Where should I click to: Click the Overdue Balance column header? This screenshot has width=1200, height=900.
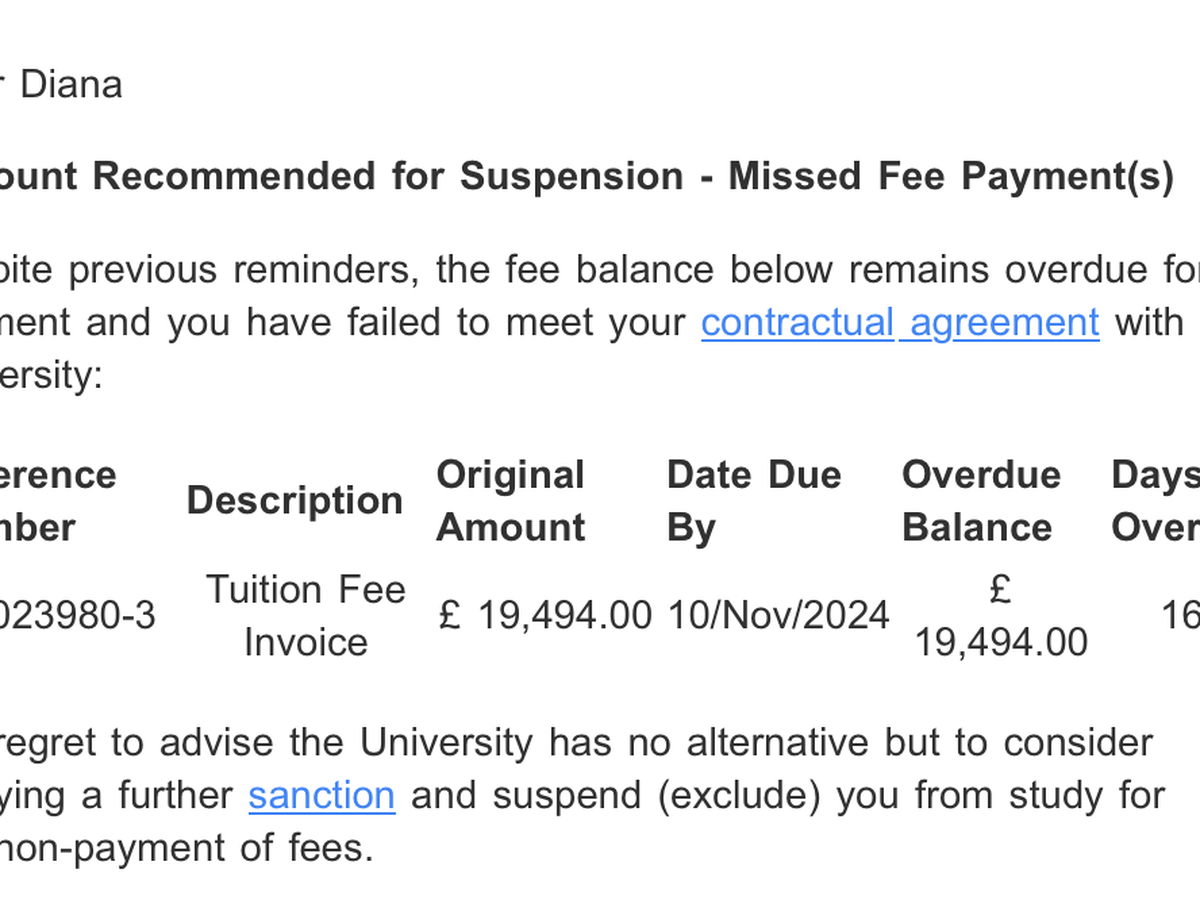[980, 500]
